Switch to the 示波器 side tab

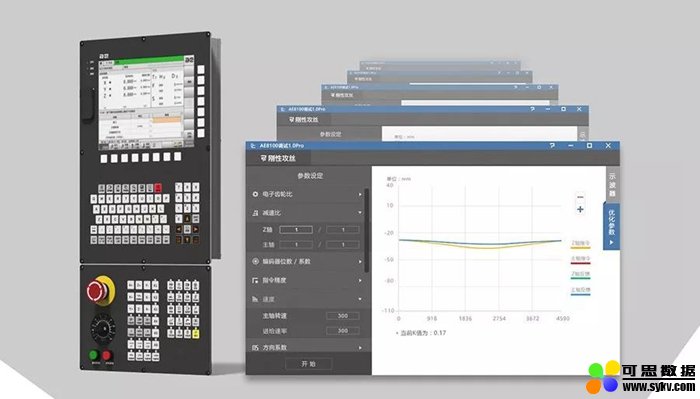tap(612, 184)
